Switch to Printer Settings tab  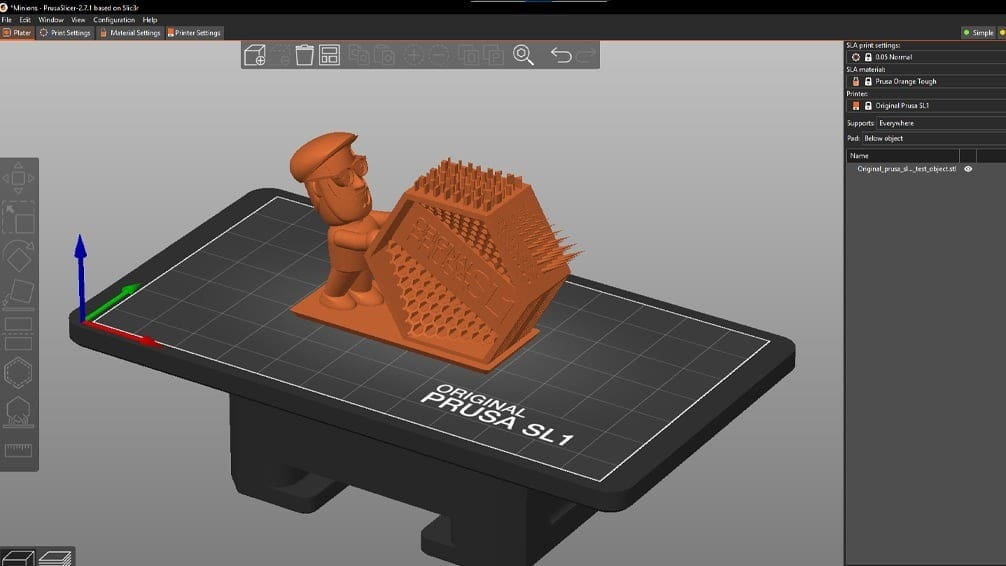[194, 33]
